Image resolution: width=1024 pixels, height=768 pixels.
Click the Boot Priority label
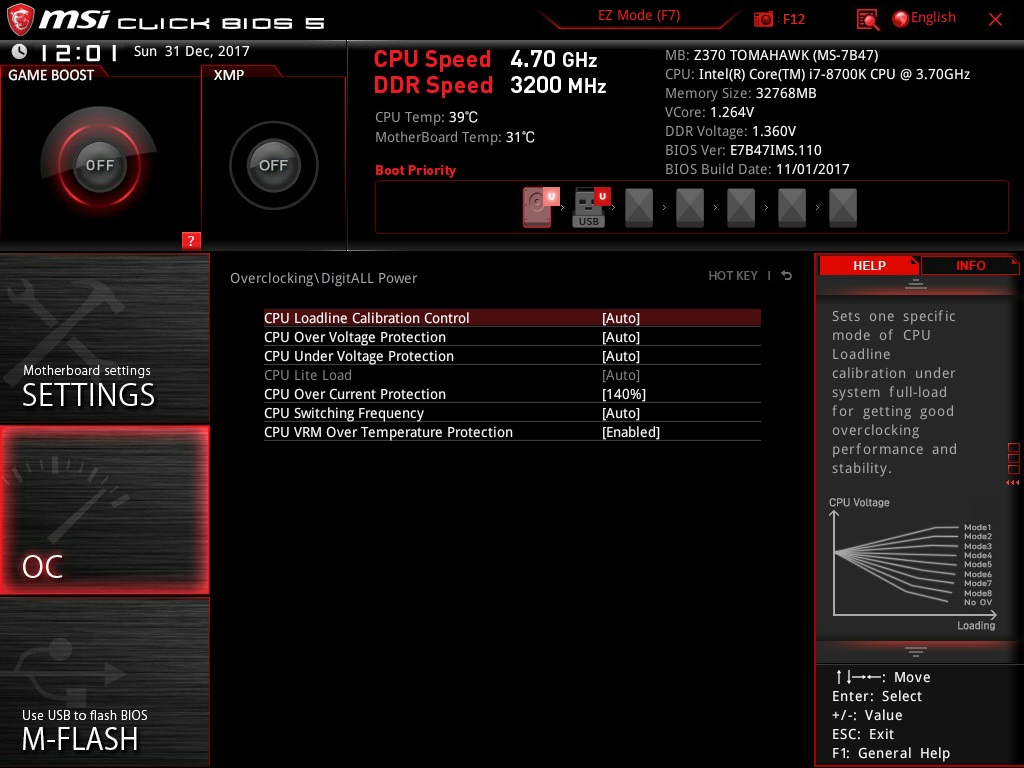click(415, 170)
